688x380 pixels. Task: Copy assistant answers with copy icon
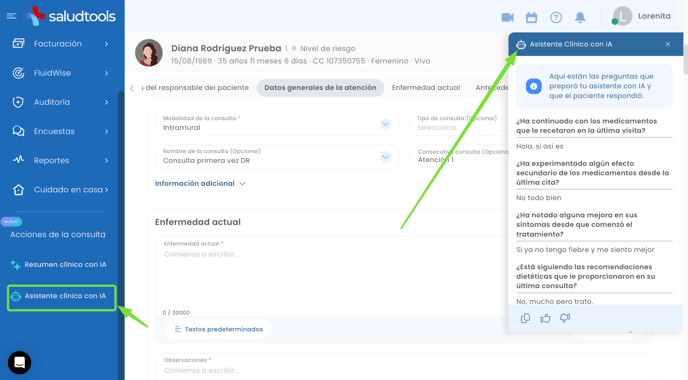pos(525,318)
